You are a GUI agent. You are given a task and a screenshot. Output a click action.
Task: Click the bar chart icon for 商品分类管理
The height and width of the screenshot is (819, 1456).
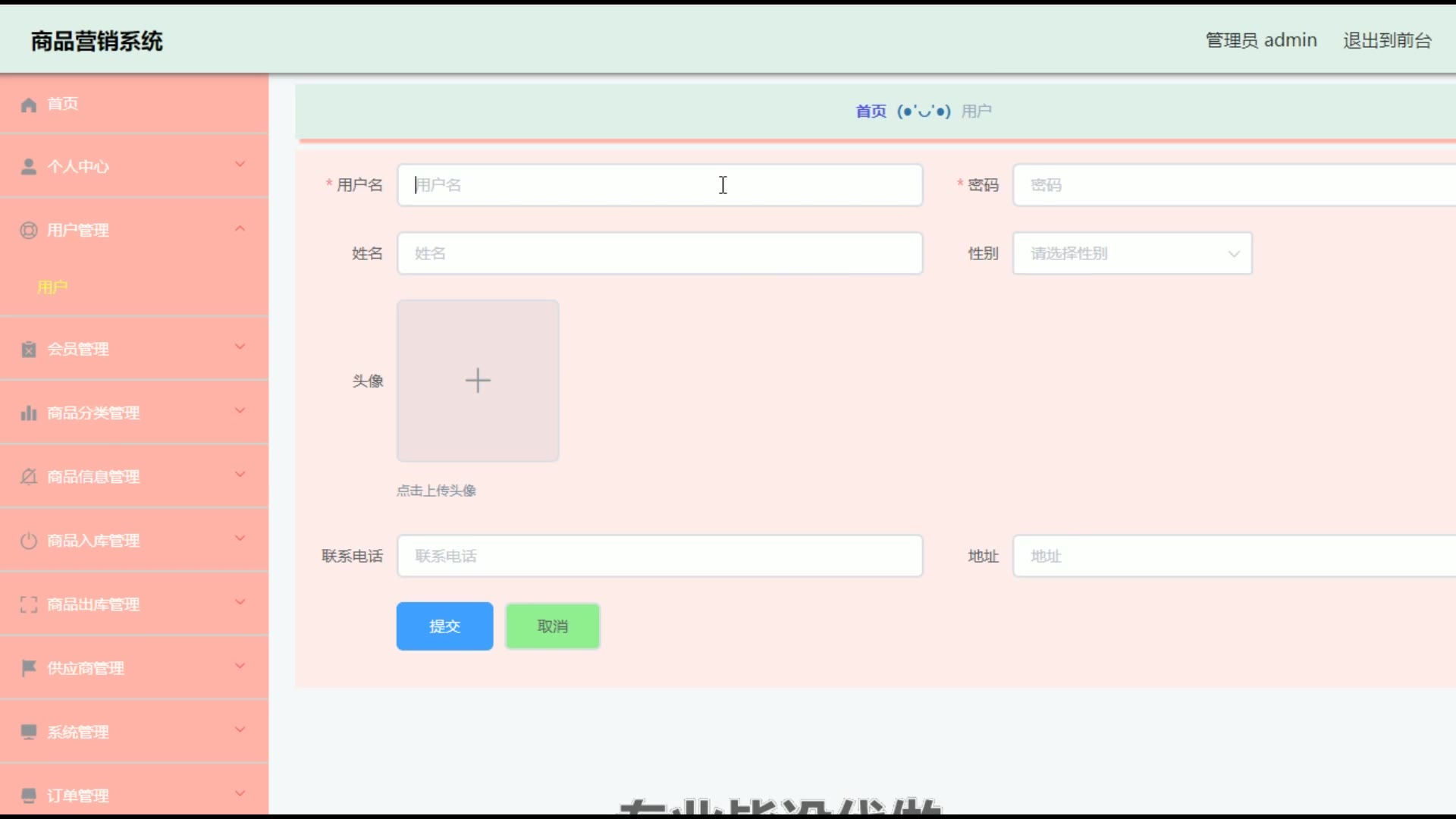(x=29, y=413)
